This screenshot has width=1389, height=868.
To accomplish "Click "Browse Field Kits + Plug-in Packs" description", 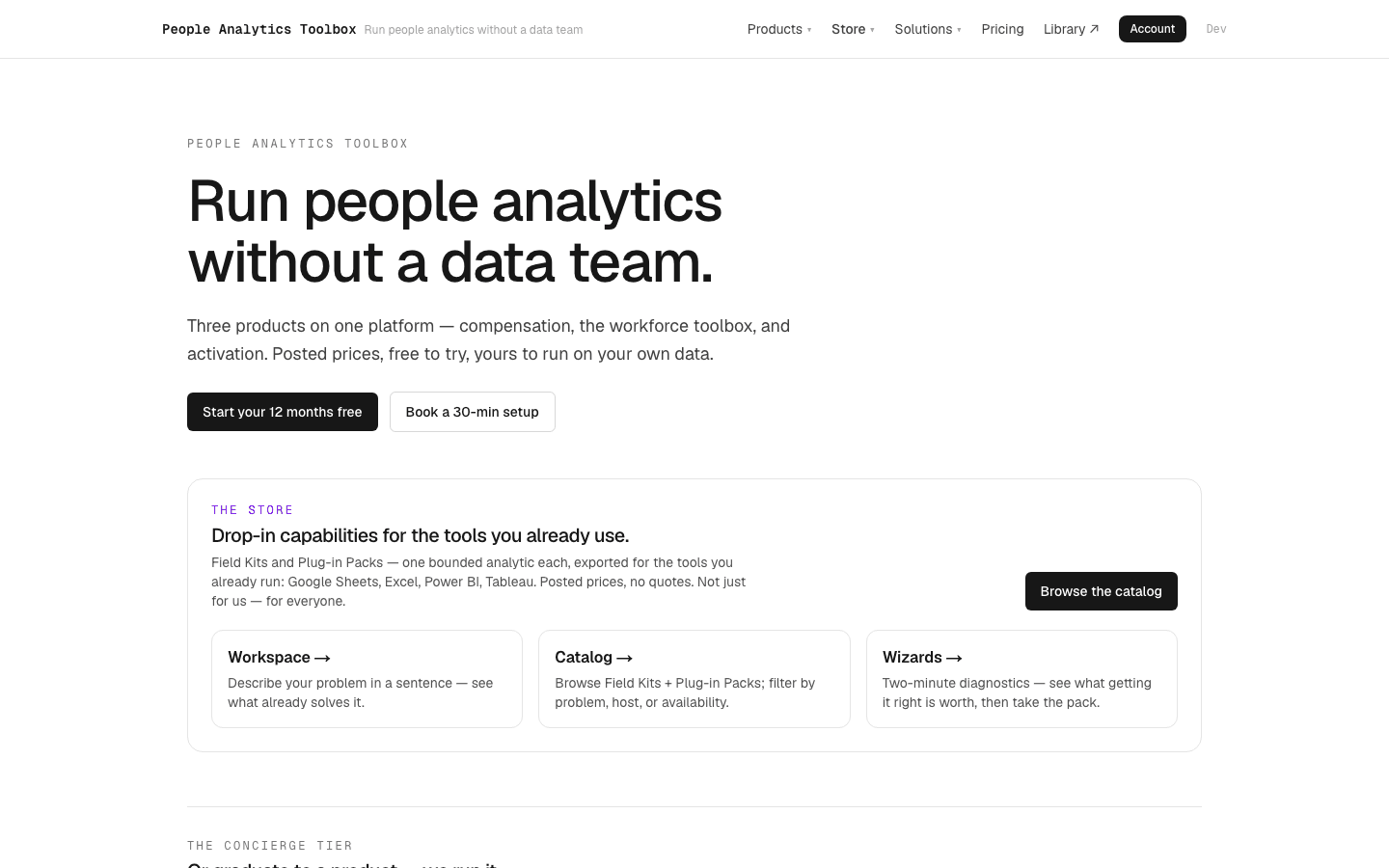I will tap(685, 692).
